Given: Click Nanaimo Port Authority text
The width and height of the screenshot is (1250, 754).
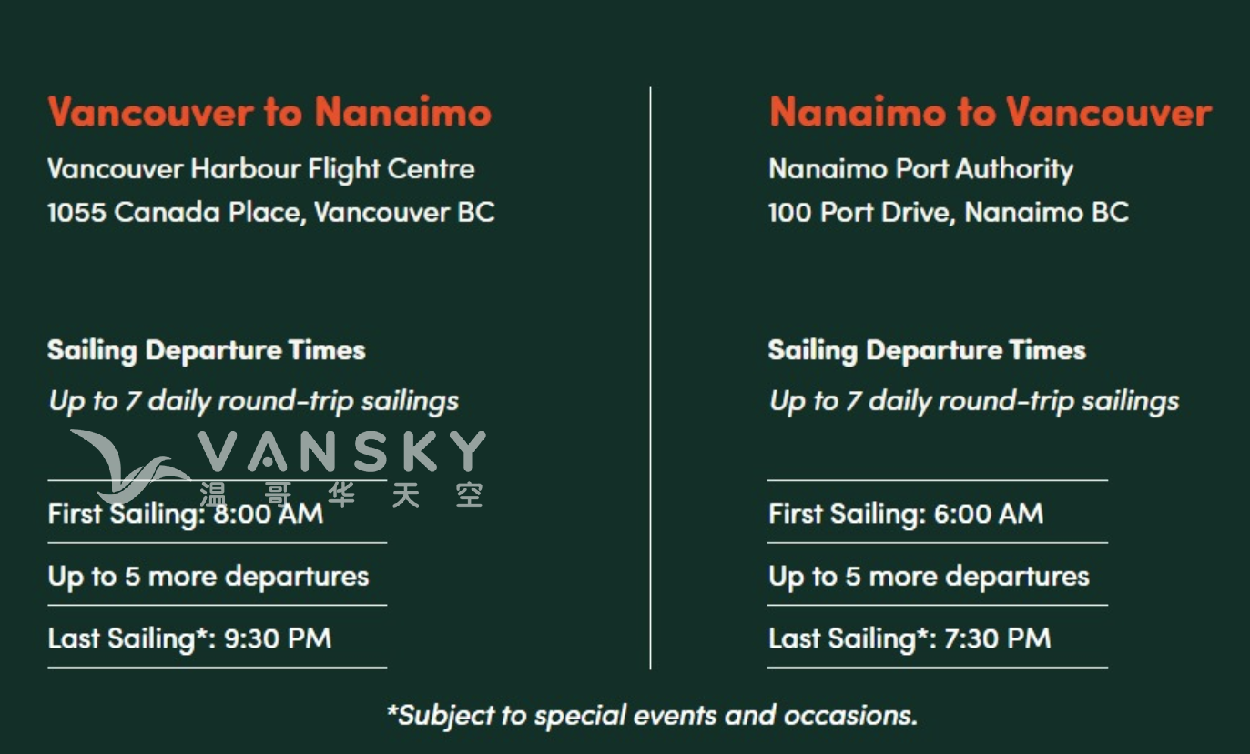Looking at the screenshot, I should click(920, 169).
